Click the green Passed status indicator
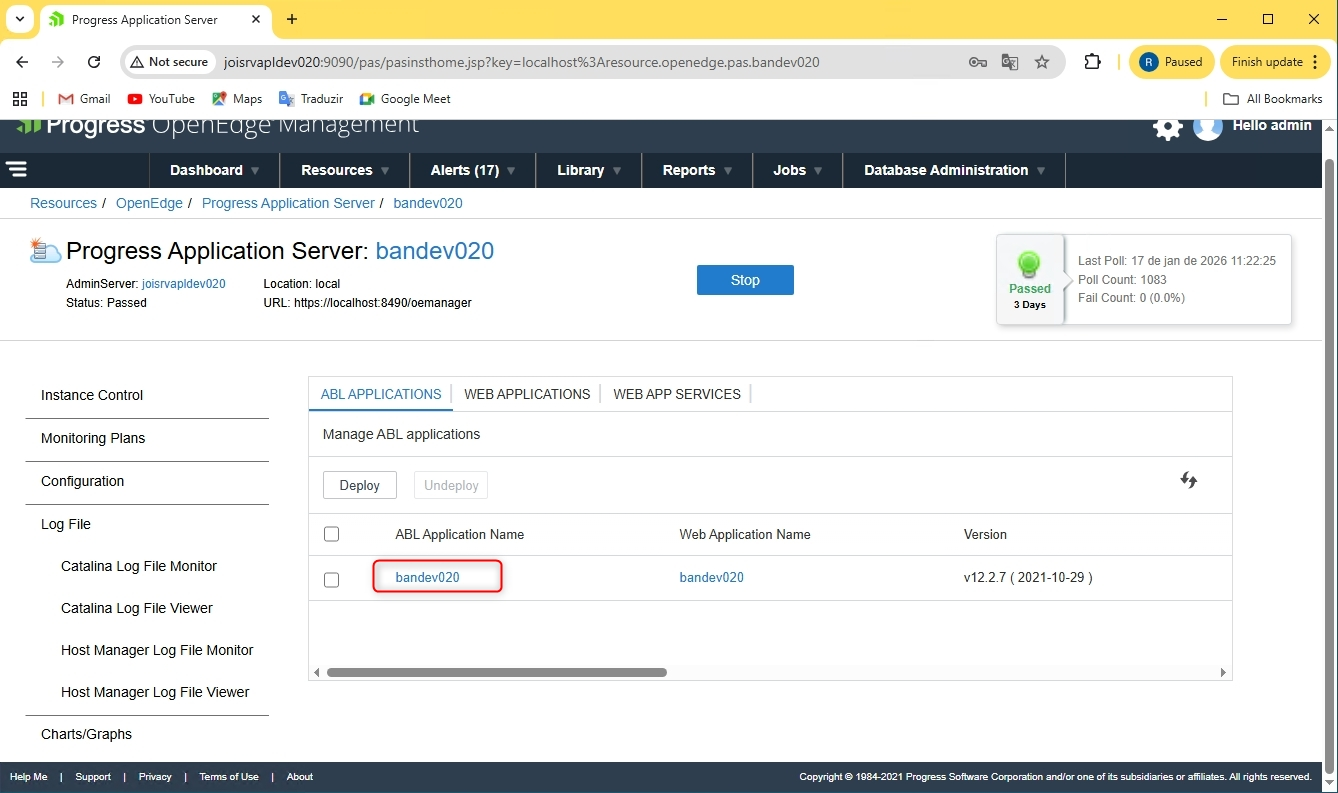 (x=1029, y=279)
